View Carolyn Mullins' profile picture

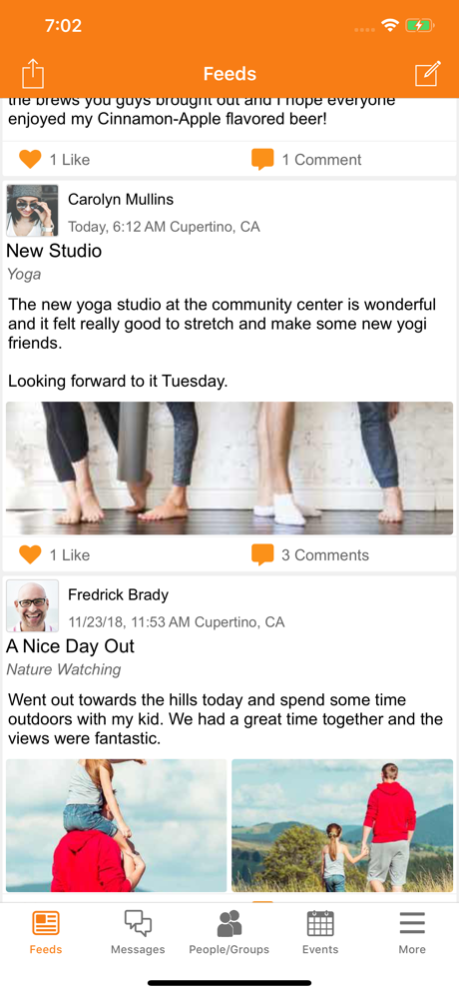point(32,211)
